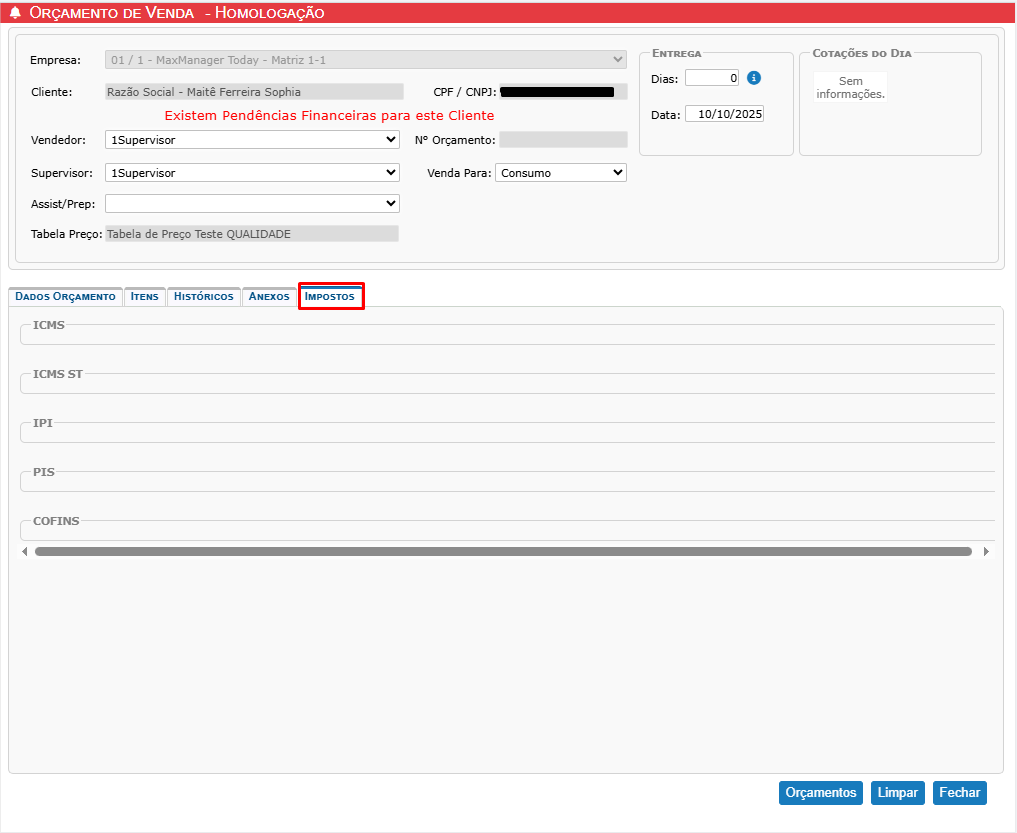Switch to the Dados Orçamento tab
This screenshot has width=1017, height=833.
[65, 297]
